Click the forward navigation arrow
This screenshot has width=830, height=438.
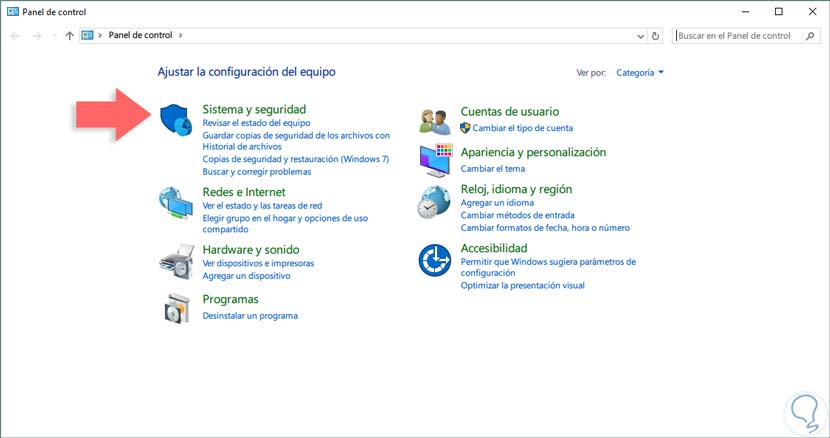tap(37, 36)
